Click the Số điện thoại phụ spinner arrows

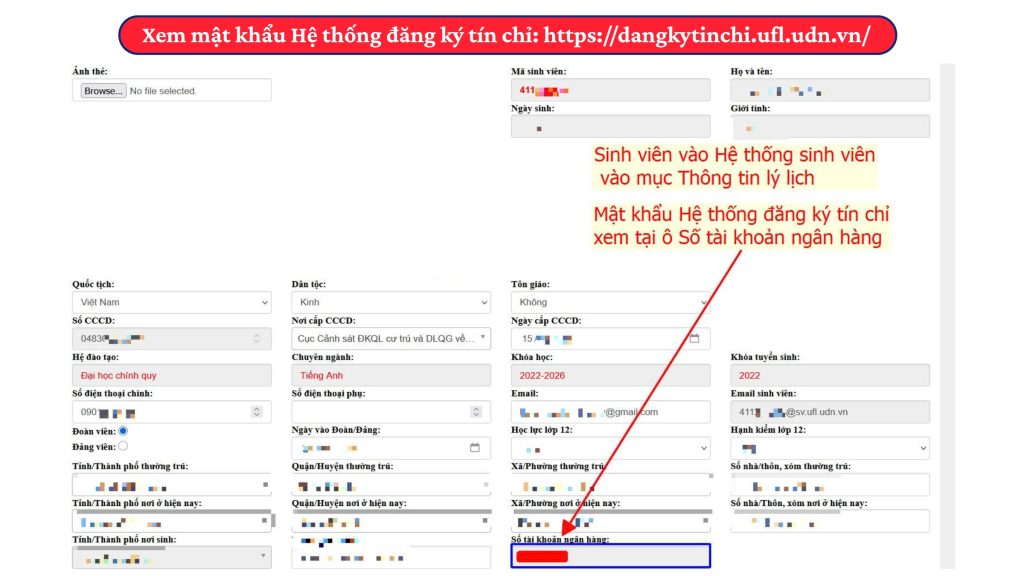click(475, 412)
